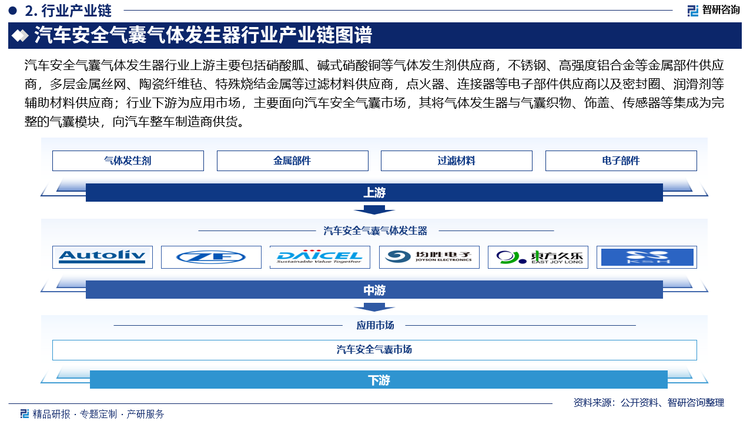Select the 电子部件 box

tap(621, 161)
